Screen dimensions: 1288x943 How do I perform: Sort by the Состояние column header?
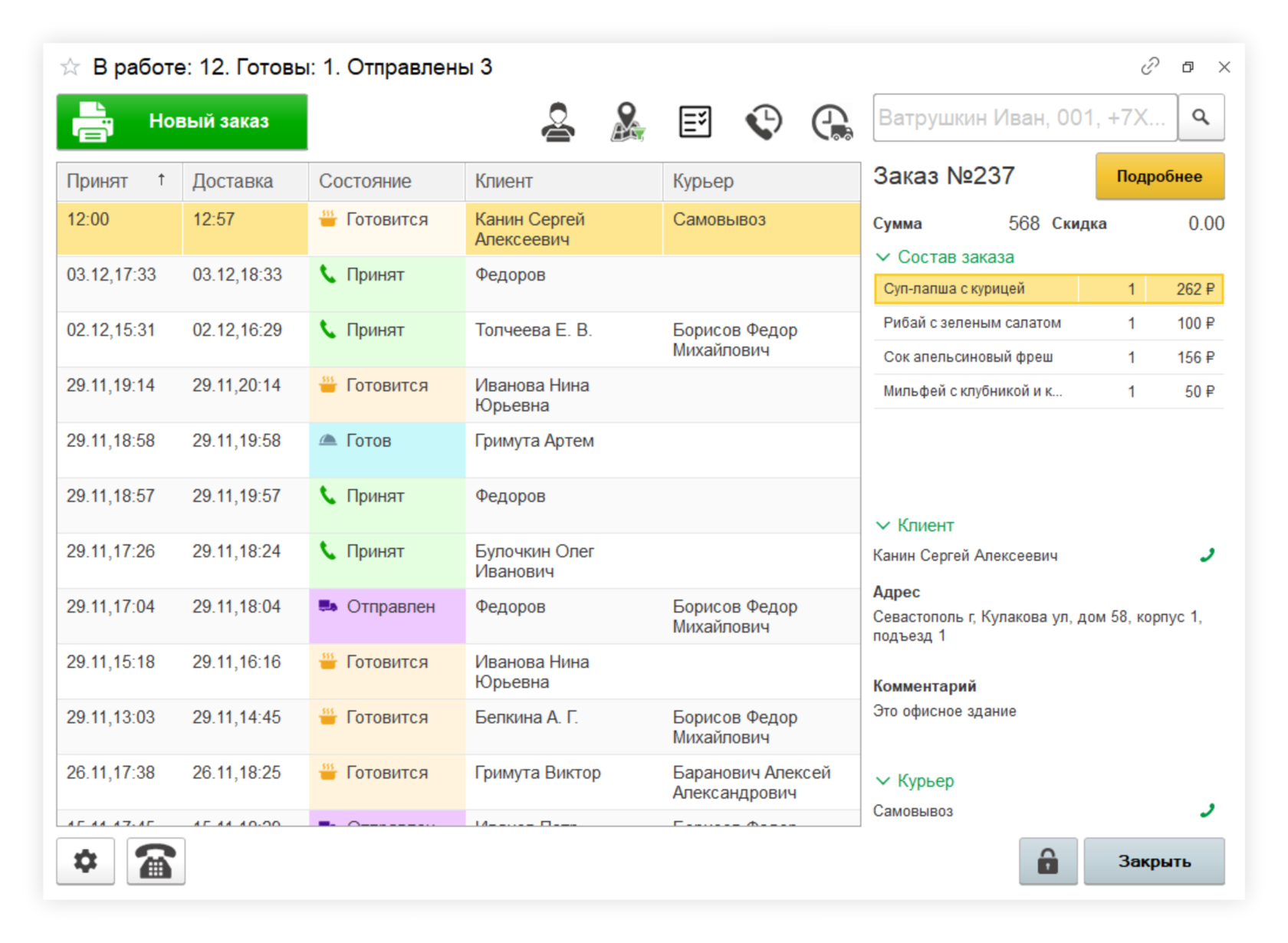coord(387,182)
